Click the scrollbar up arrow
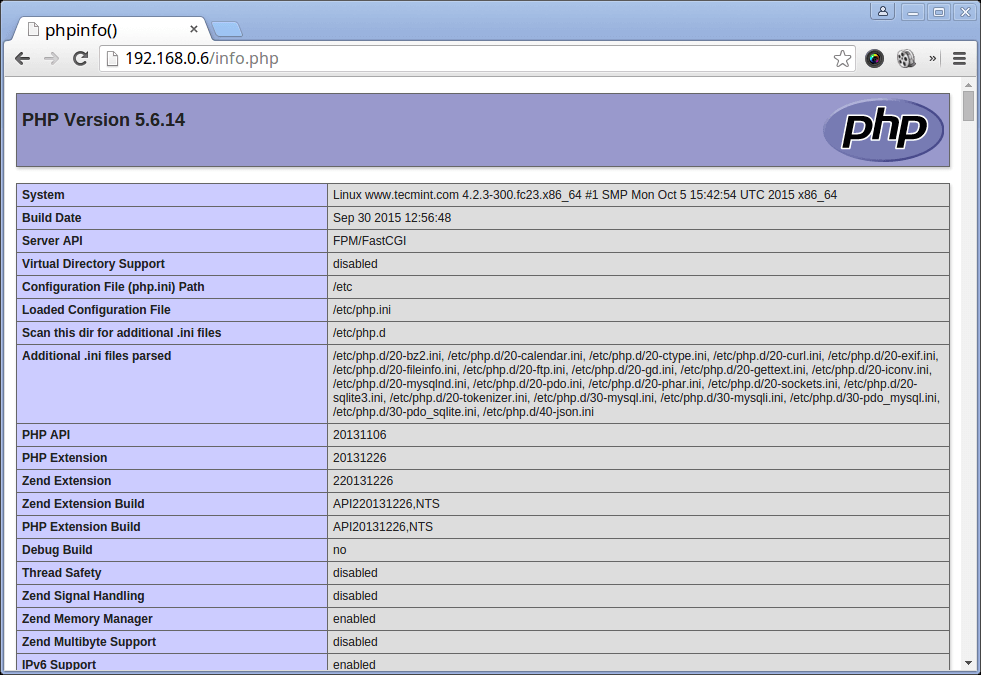Image resolution: width=981 pixels, height=675 pixels. pos(968,82)
